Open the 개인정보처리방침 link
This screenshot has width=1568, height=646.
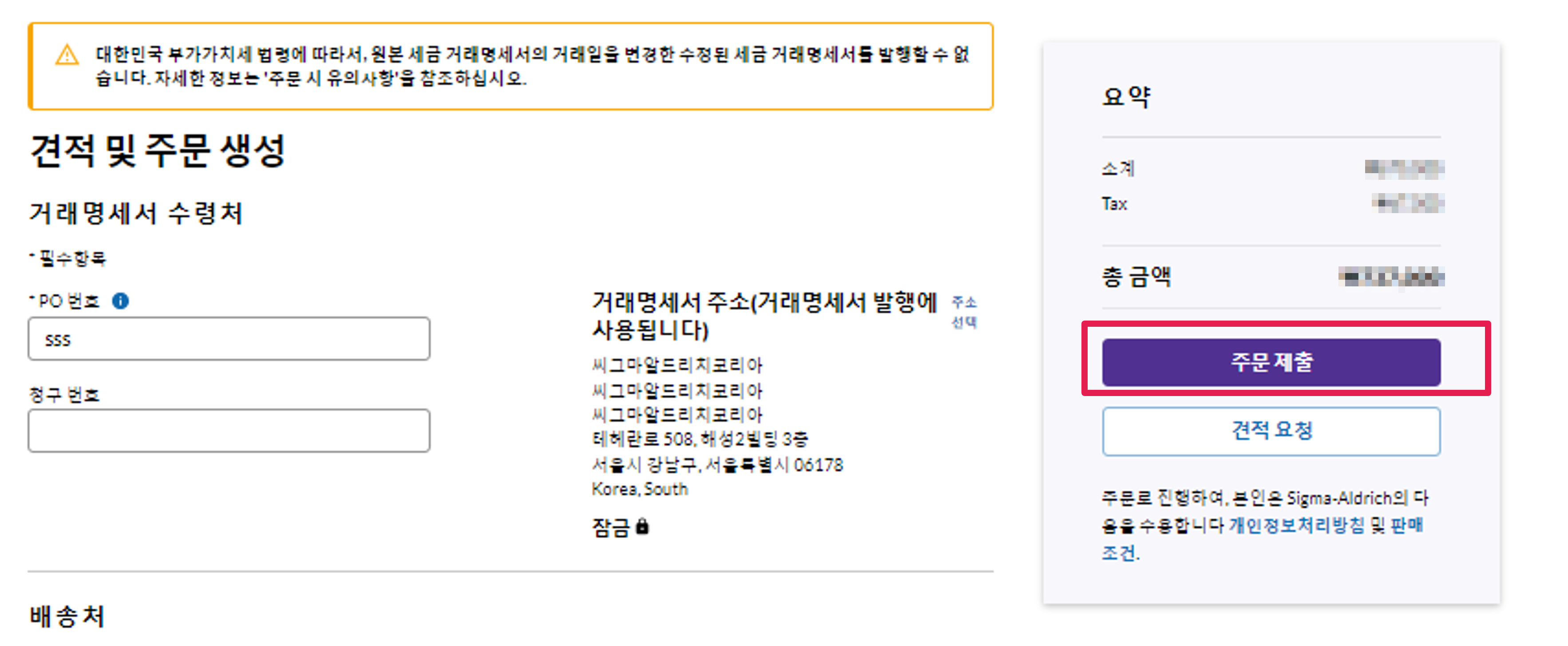[1296, 525]
